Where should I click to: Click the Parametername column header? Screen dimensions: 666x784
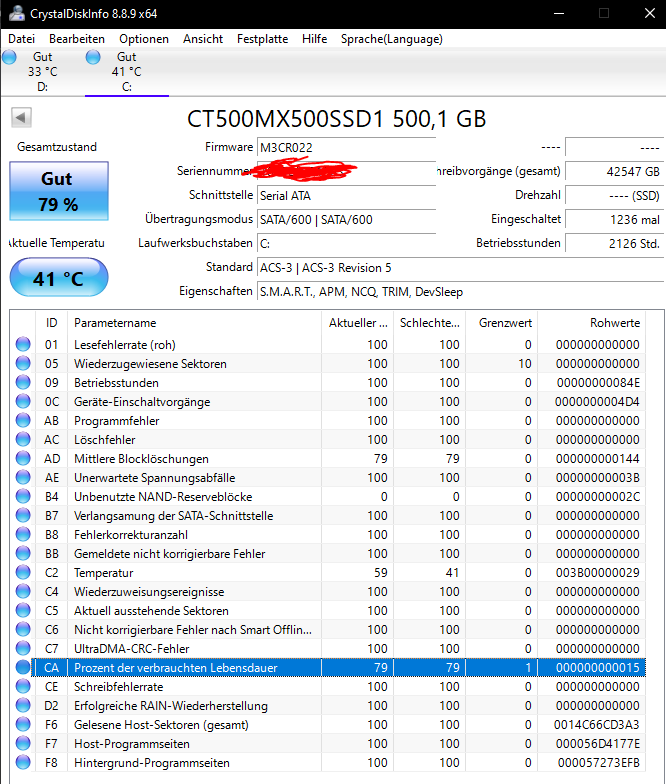[194, 323]
